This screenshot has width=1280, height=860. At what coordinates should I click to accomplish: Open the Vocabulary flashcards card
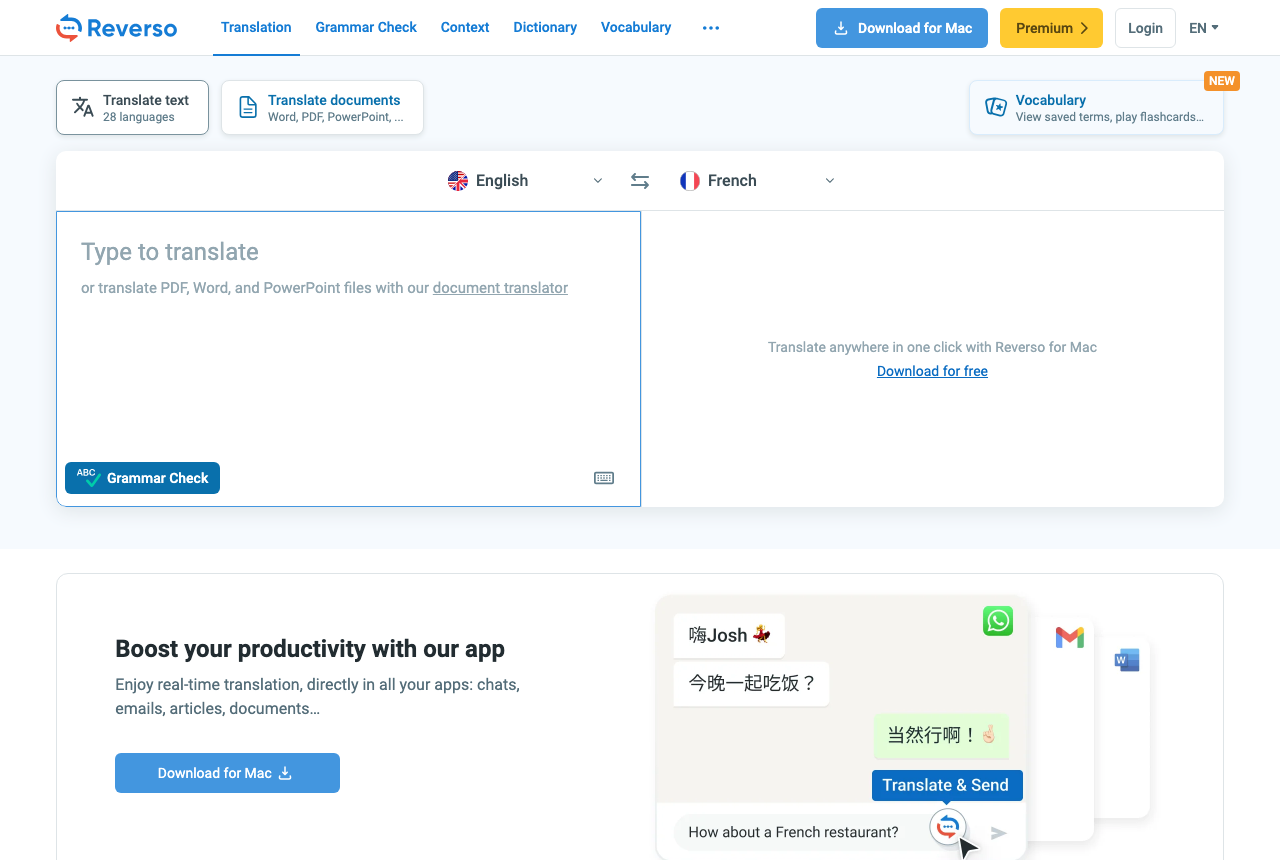(x=1096, y=107)
